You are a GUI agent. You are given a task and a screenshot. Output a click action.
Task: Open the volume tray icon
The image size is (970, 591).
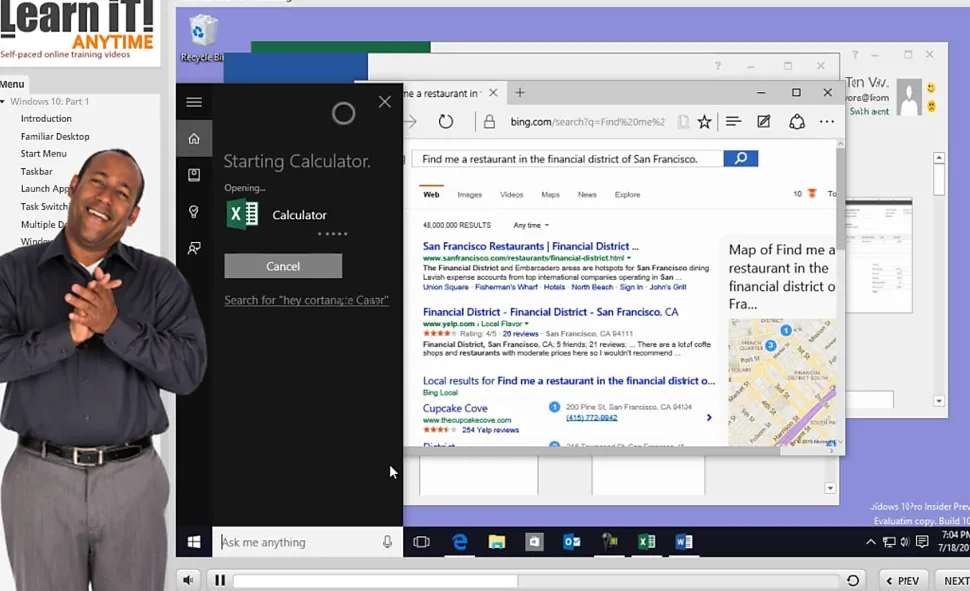point(905,542)
